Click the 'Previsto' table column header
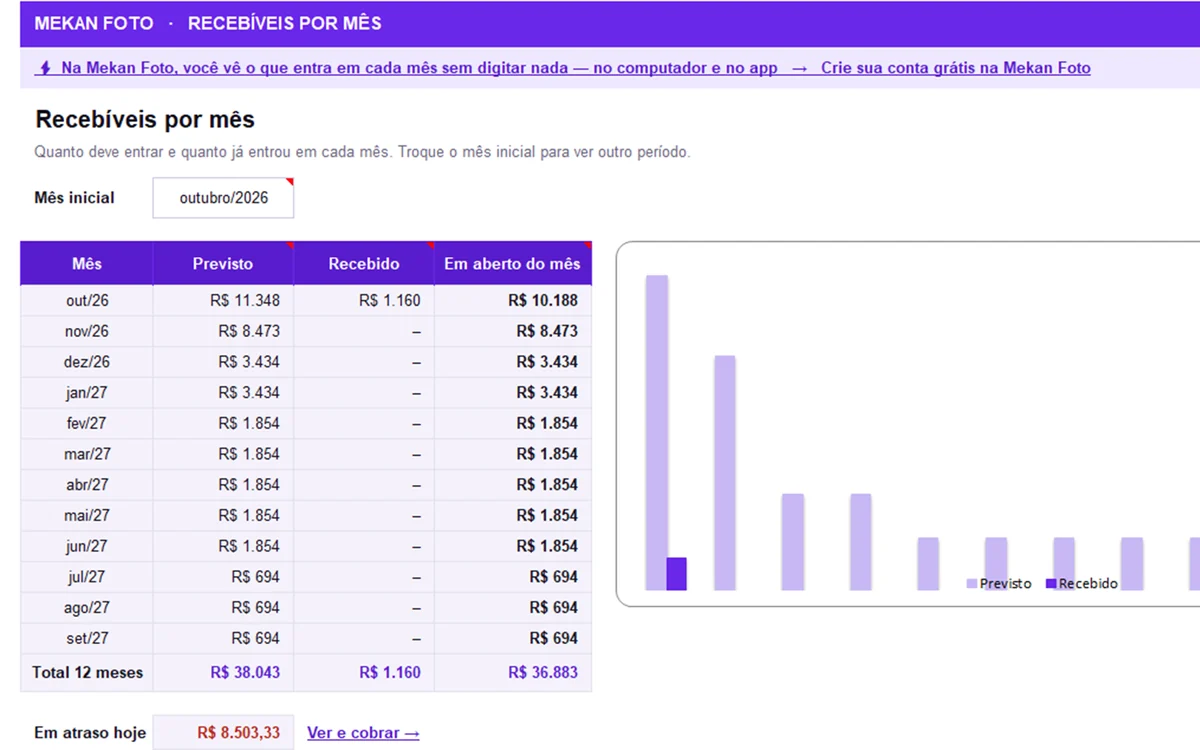 (223, 264)
